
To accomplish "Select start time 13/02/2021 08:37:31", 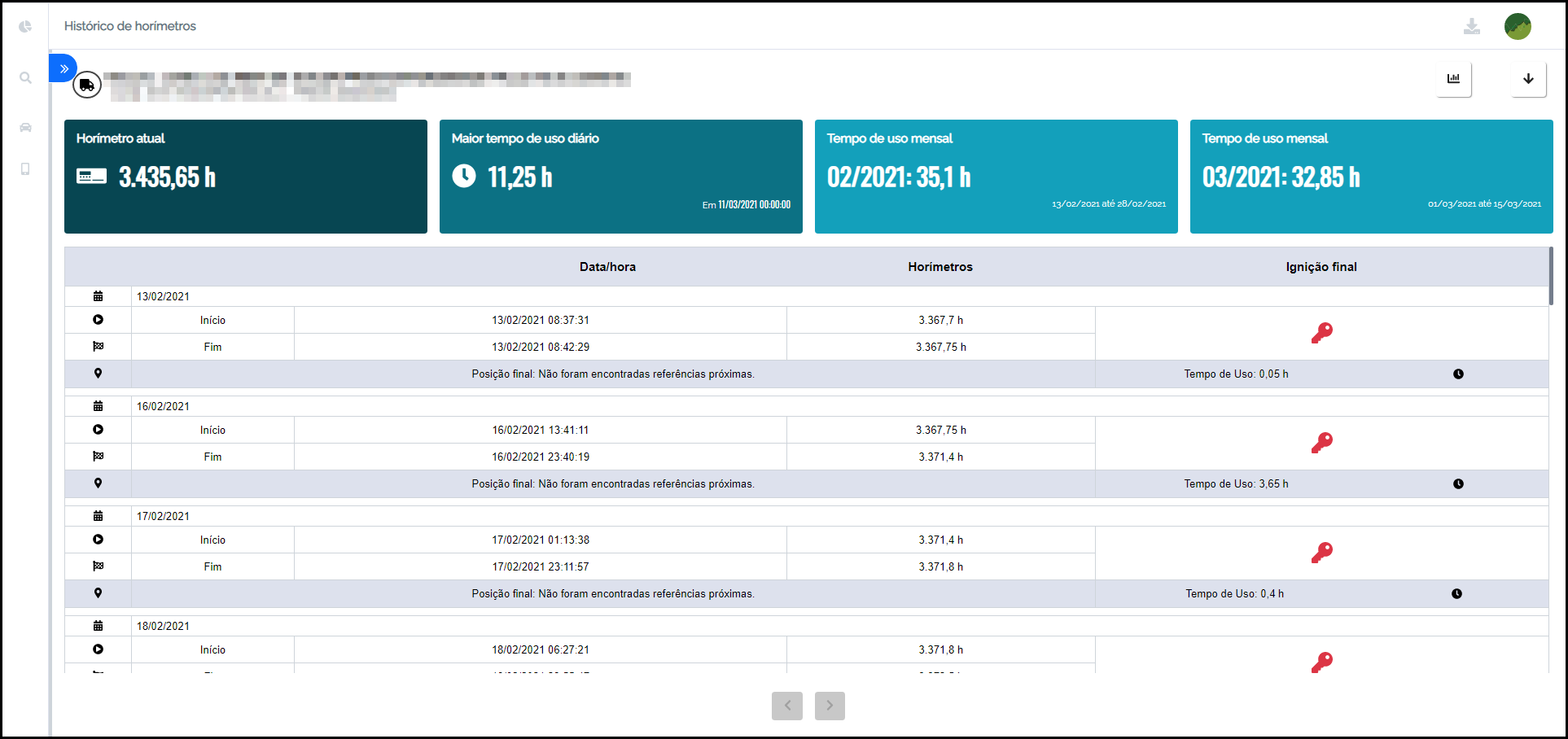I will [x=541, y=320].
